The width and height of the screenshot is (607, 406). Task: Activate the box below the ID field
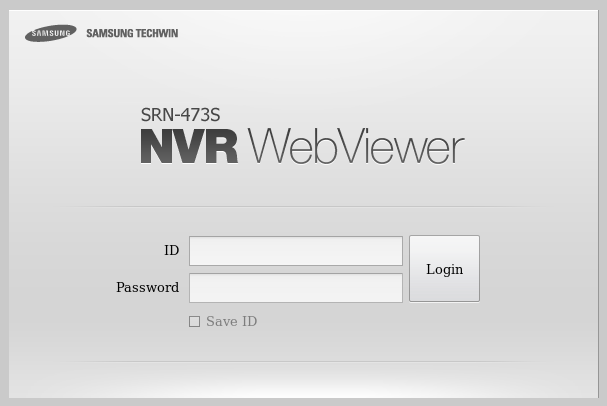296,288
